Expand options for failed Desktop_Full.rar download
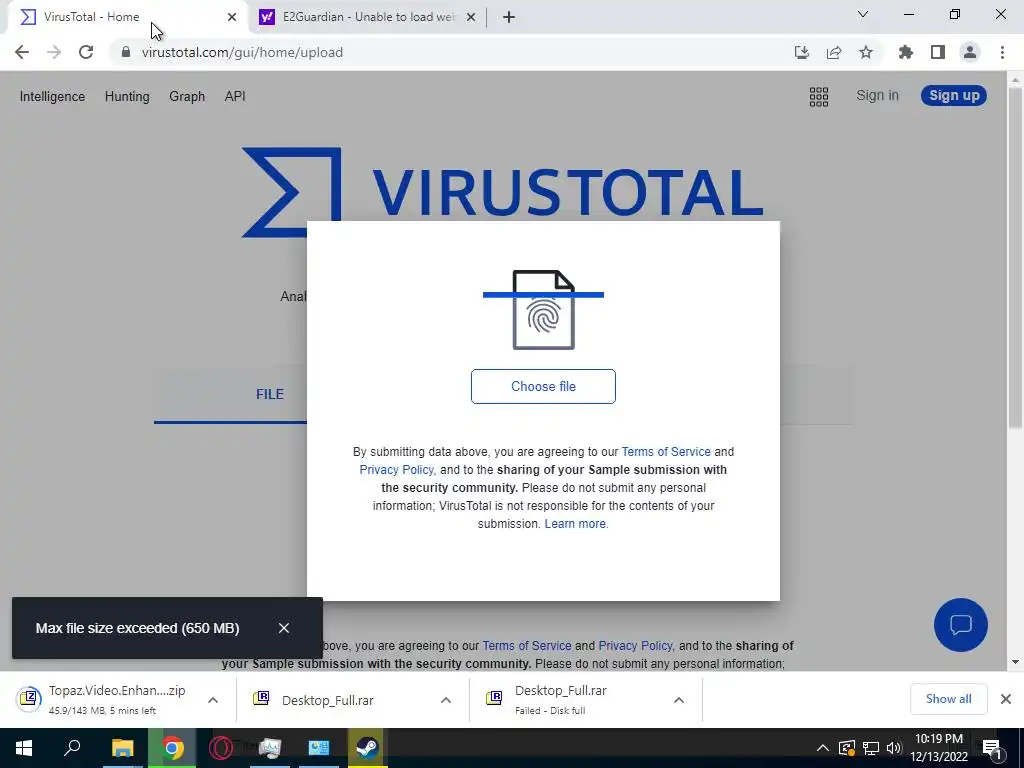 coord(679,699)
